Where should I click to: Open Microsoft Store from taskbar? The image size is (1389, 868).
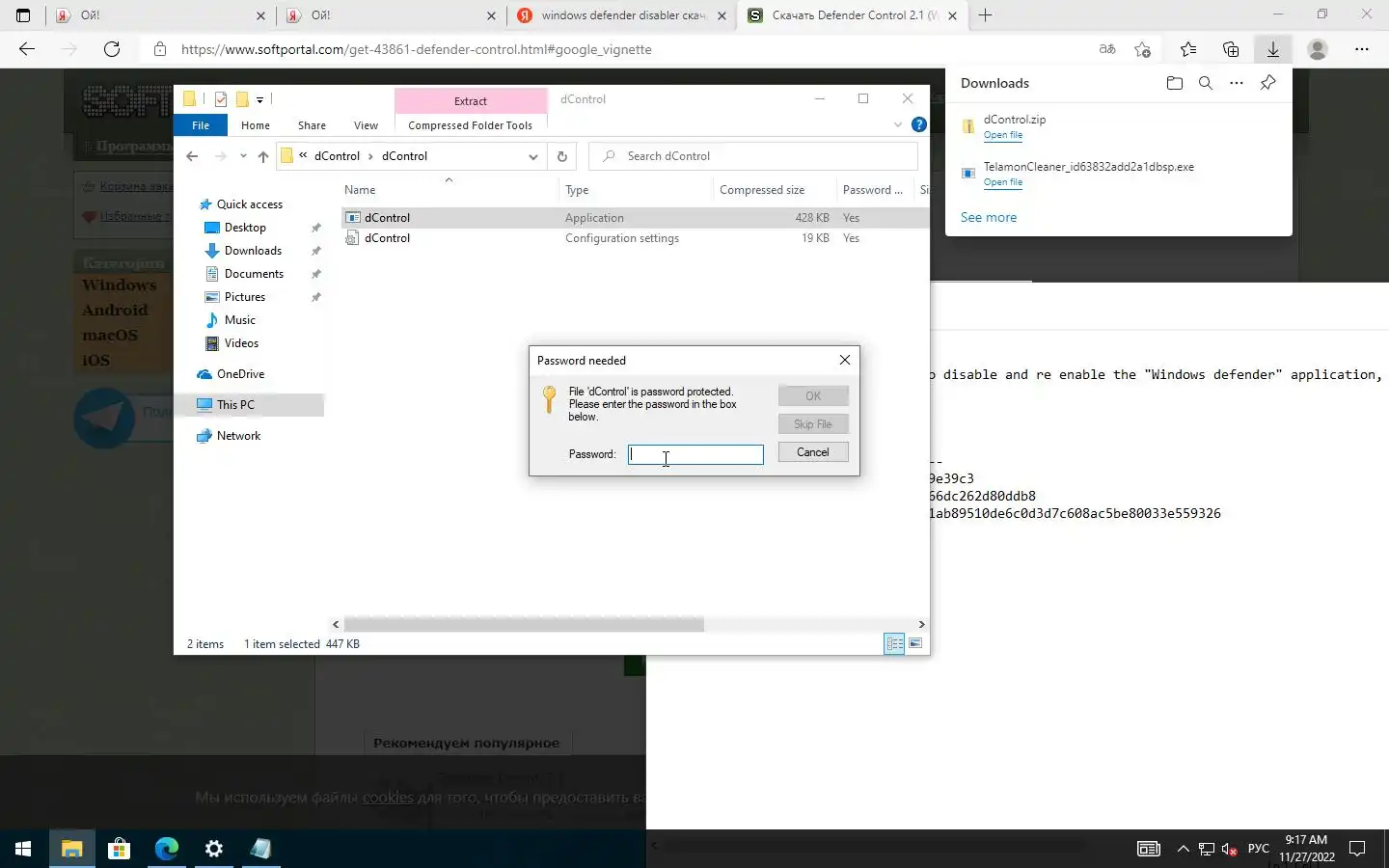click(x=119, y=849)
